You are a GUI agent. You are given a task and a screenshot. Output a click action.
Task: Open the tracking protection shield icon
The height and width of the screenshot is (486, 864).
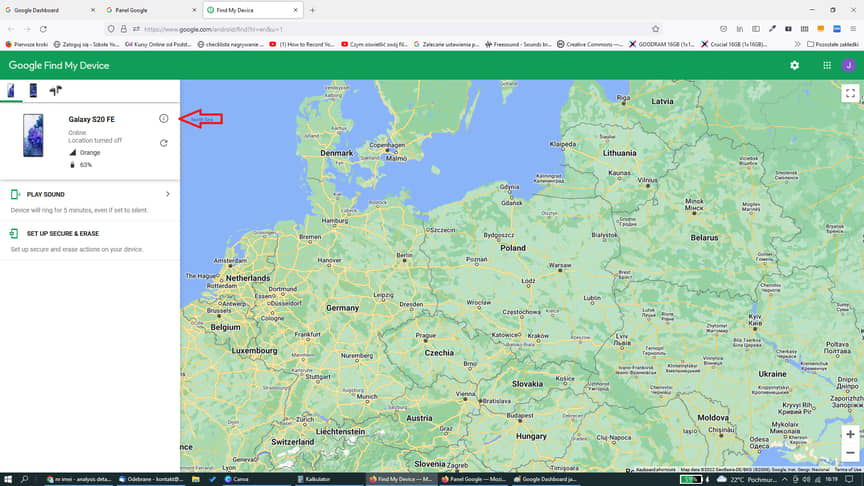(111, 29)
